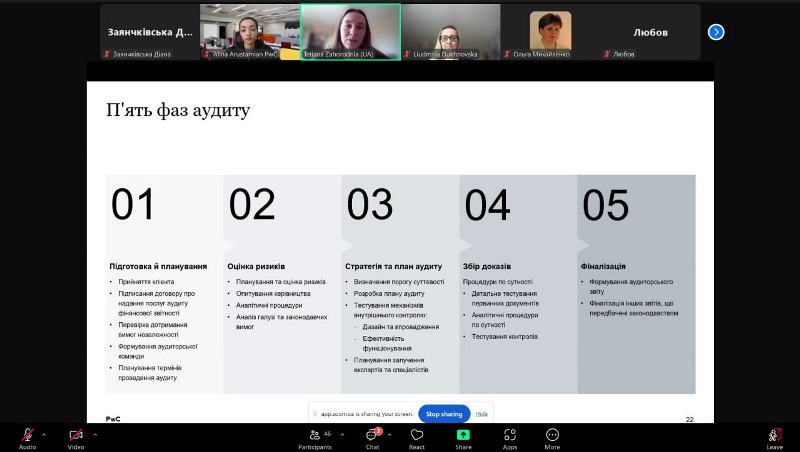Click bullet Визначення порогу суттєвості
The width and height of the screenshot is (800, 452).
399,282
